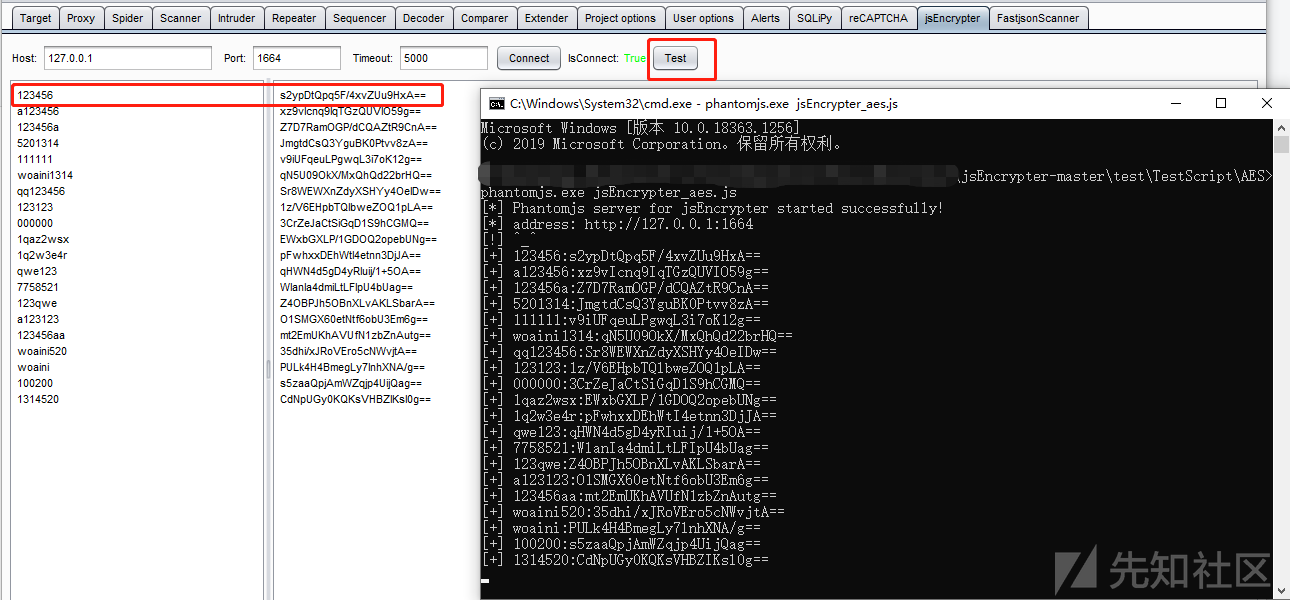Click scroll-up arrow in cmd window
1290x600 pixels.
tap(1281, 128)
